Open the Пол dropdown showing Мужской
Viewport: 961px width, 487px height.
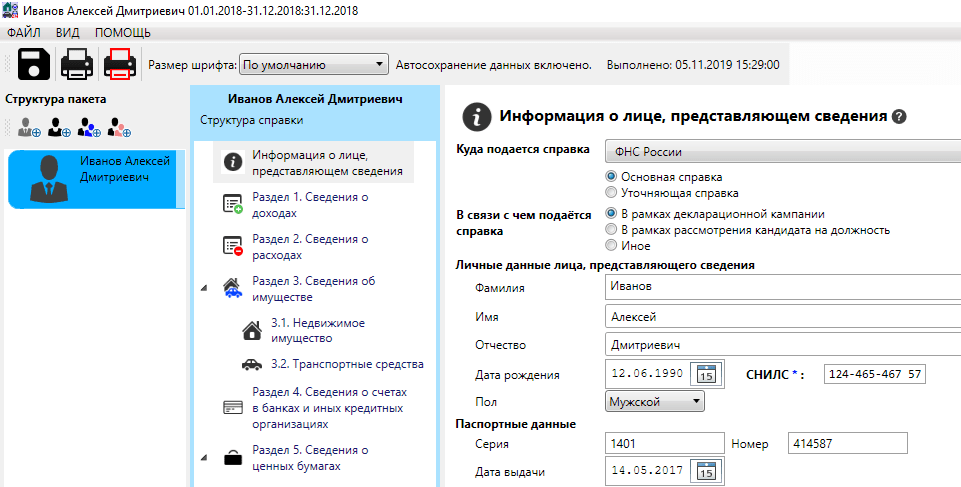click(655, 402)
